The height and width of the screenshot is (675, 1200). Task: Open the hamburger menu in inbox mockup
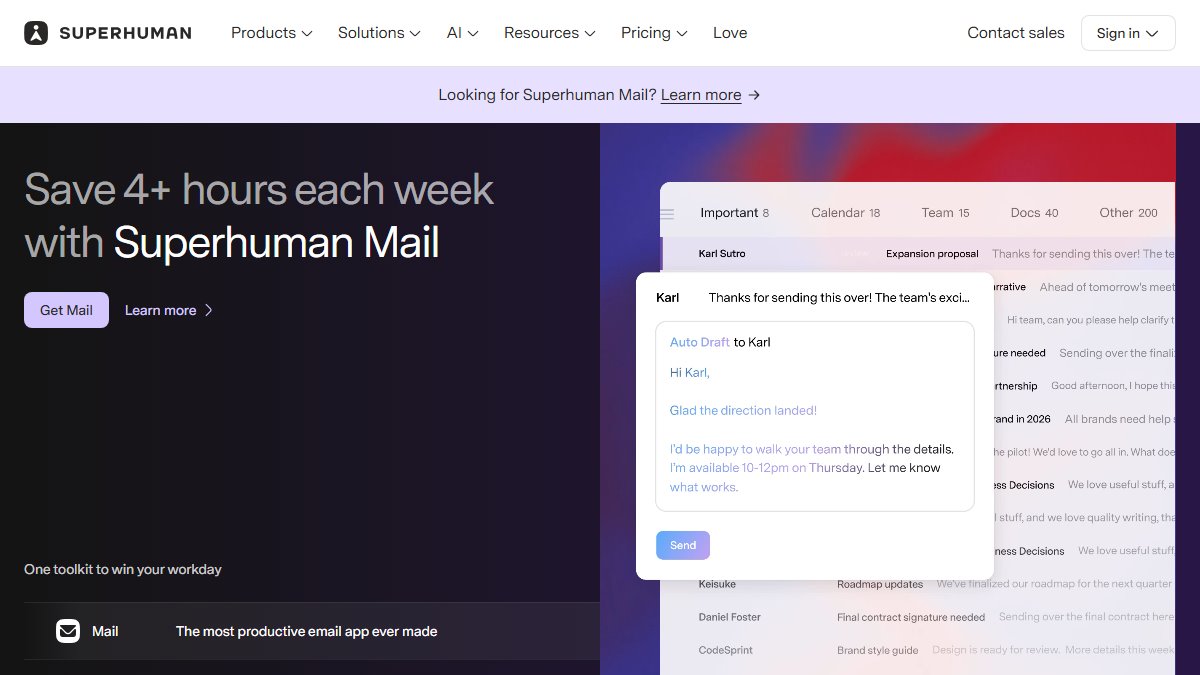667,213
